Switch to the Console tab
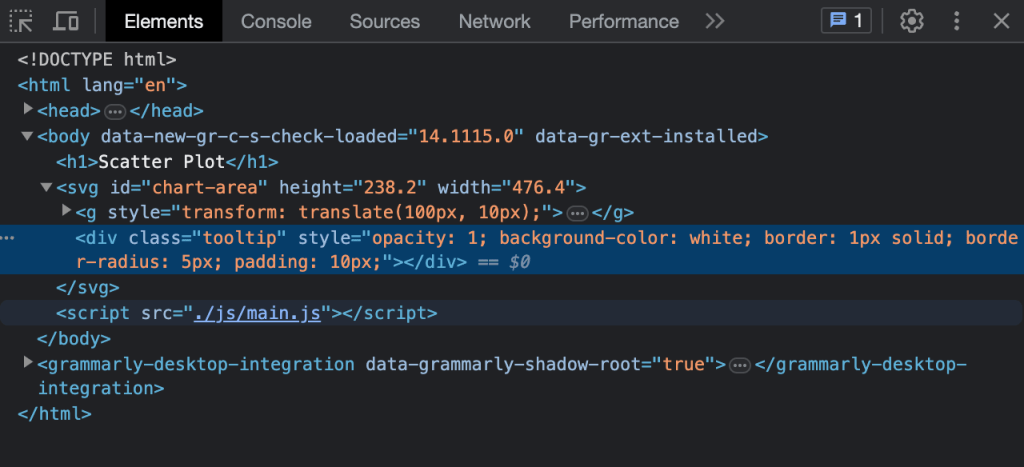The width and height of the screenshot is (1024, 467). click(x=276, y=21)
